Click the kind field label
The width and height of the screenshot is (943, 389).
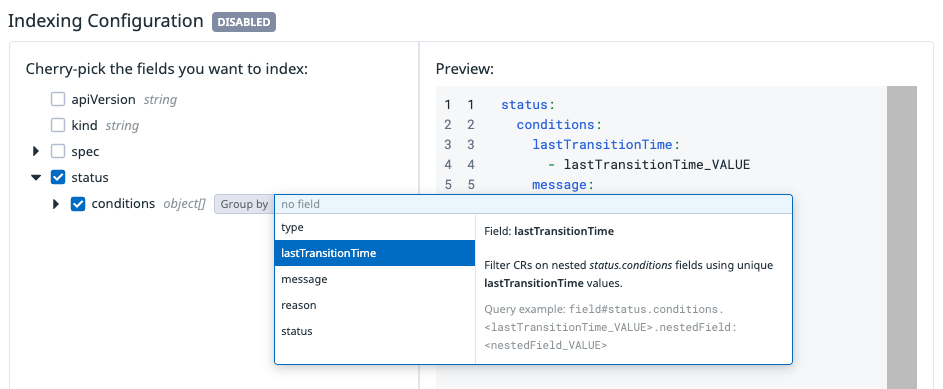[x=84, y=125]
